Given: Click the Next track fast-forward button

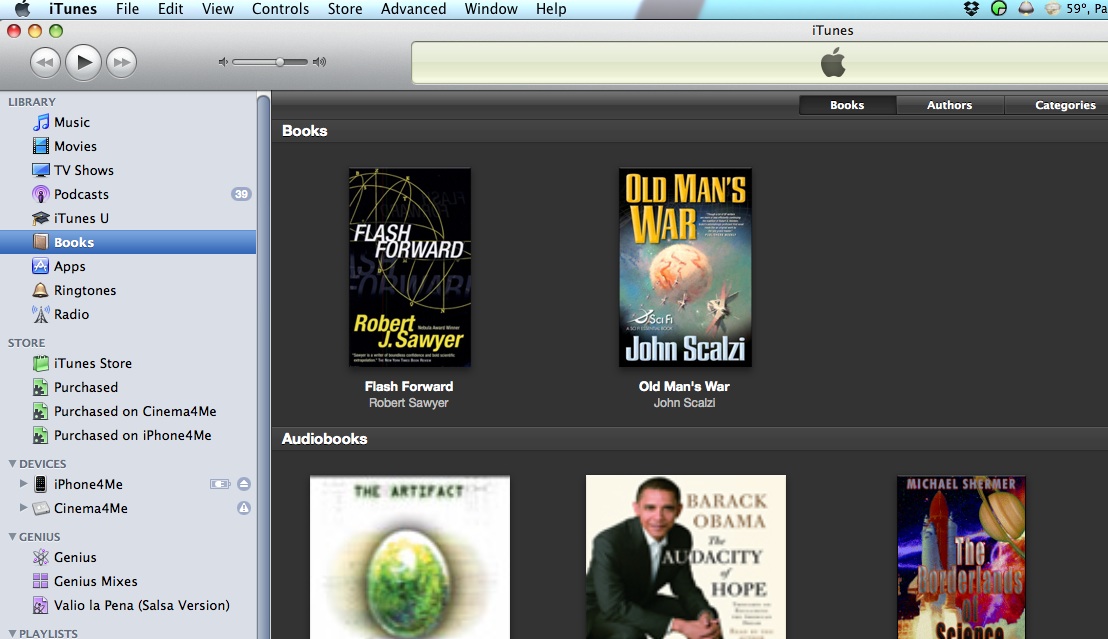Looking at the screenshot, I should tap(122, 62).
